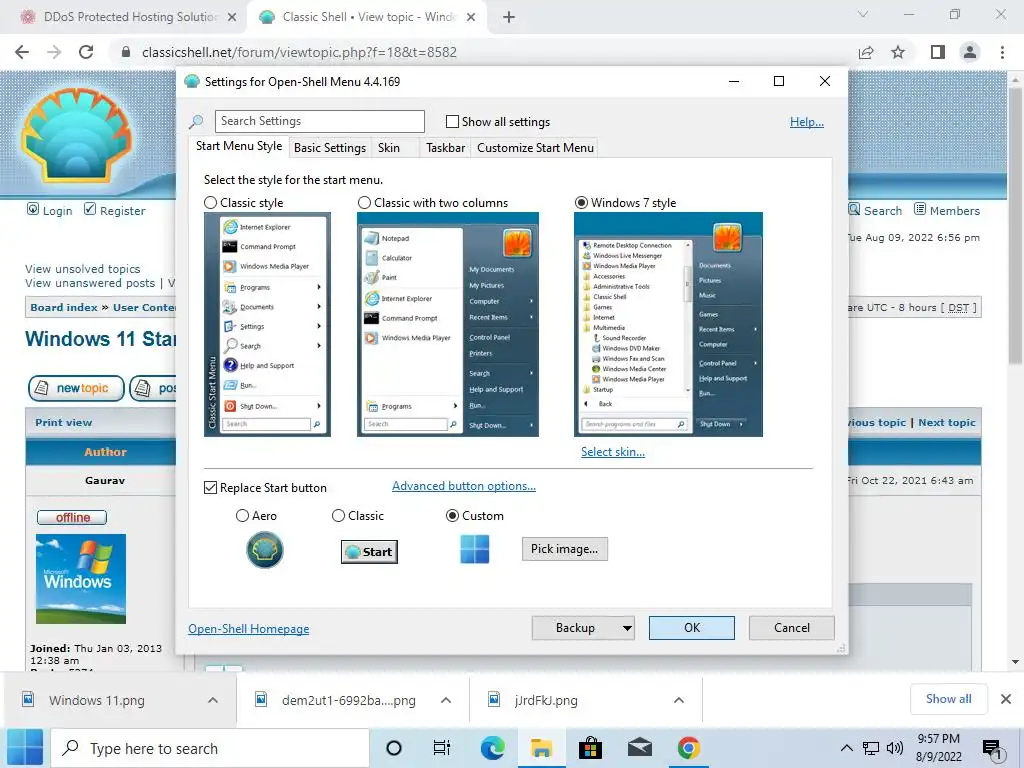
Task: Choose Custom button radio option
Action: pyautogui.click(x=452, y=516)
